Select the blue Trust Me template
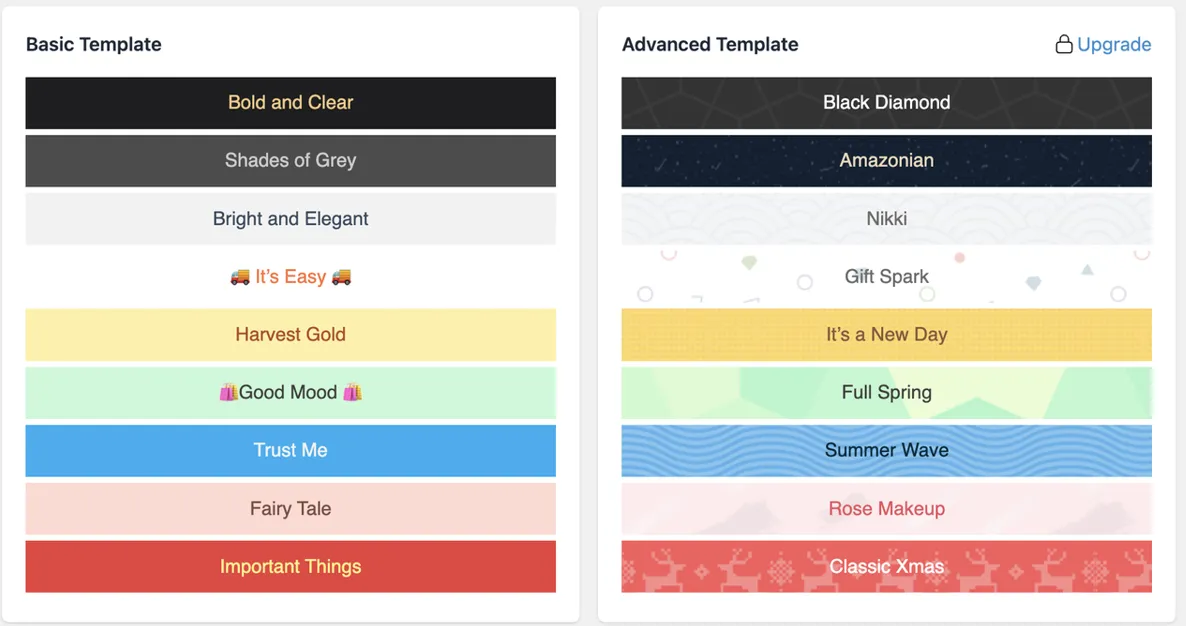The image size is (1186, 626). click(290, 451)
